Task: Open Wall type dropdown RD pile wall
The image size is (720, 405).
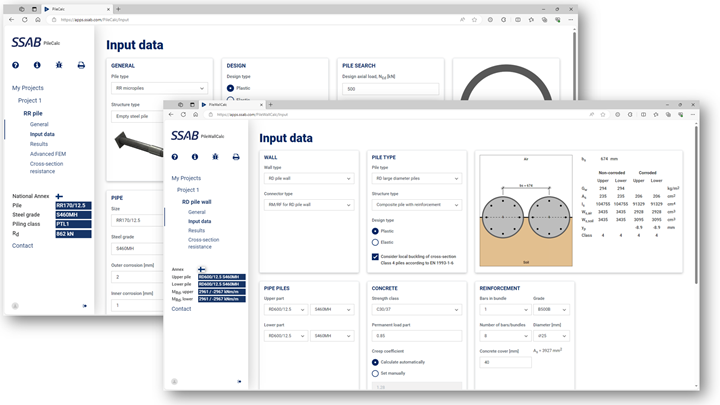Action: [x=309, y=178]
